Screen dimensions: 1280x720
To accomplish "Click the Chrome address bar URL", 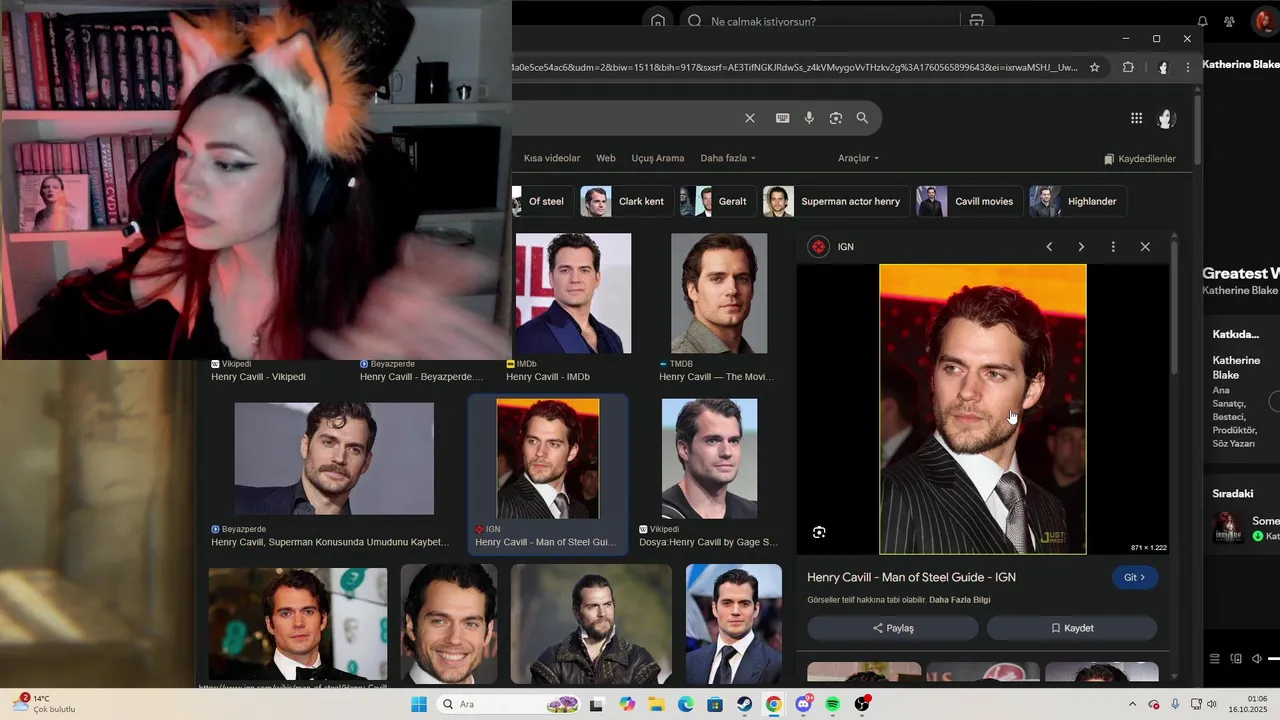I will tap(795, 67).
